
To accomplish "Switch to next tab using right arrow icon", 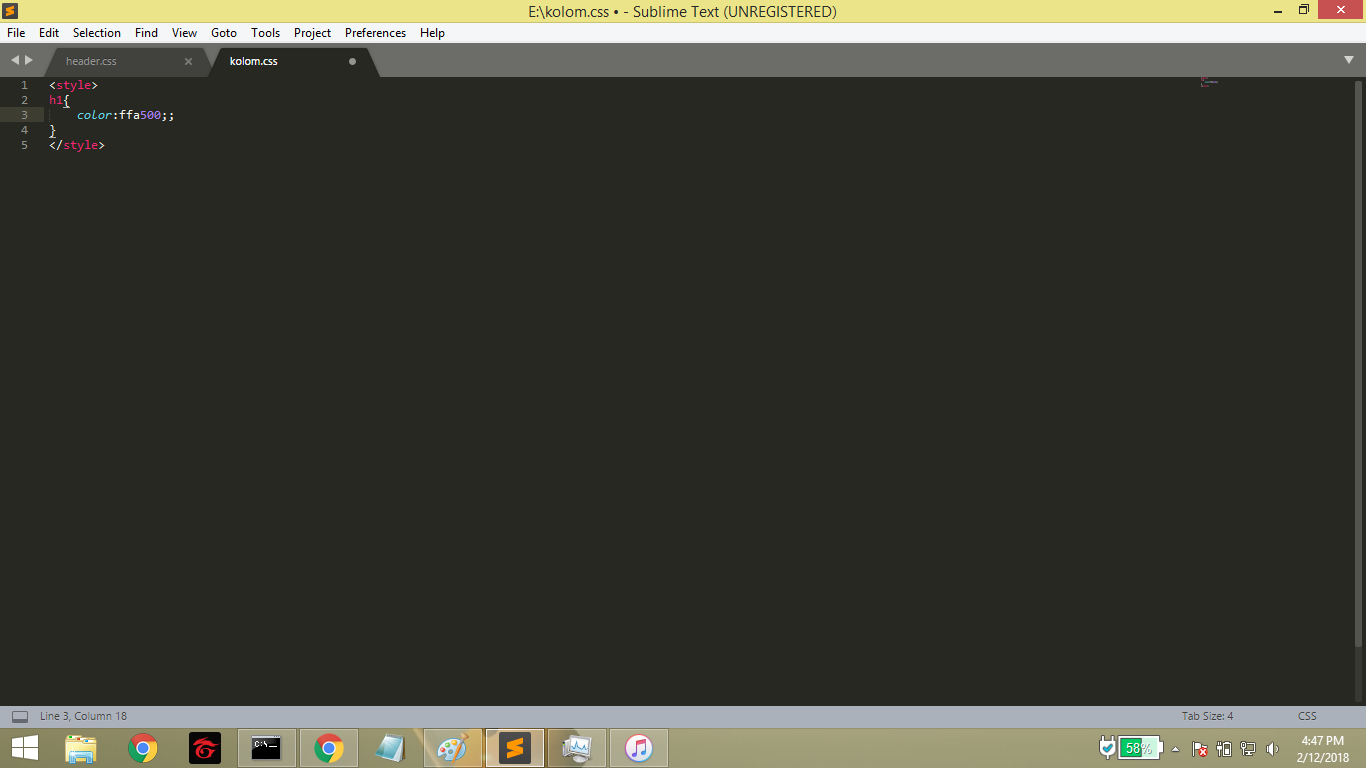I will 26,59.
